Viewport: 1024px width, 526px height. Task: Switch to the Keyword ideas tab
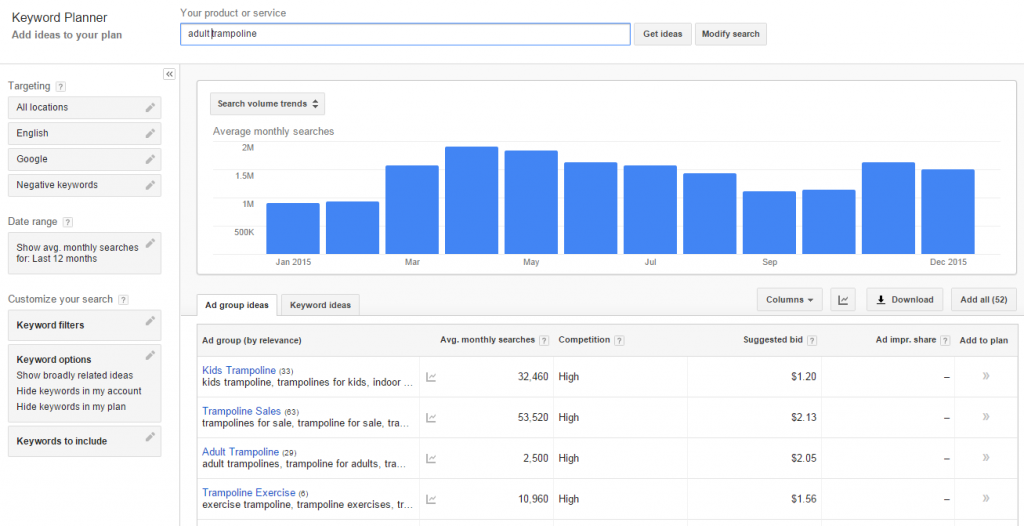click(x=320, y=305)
